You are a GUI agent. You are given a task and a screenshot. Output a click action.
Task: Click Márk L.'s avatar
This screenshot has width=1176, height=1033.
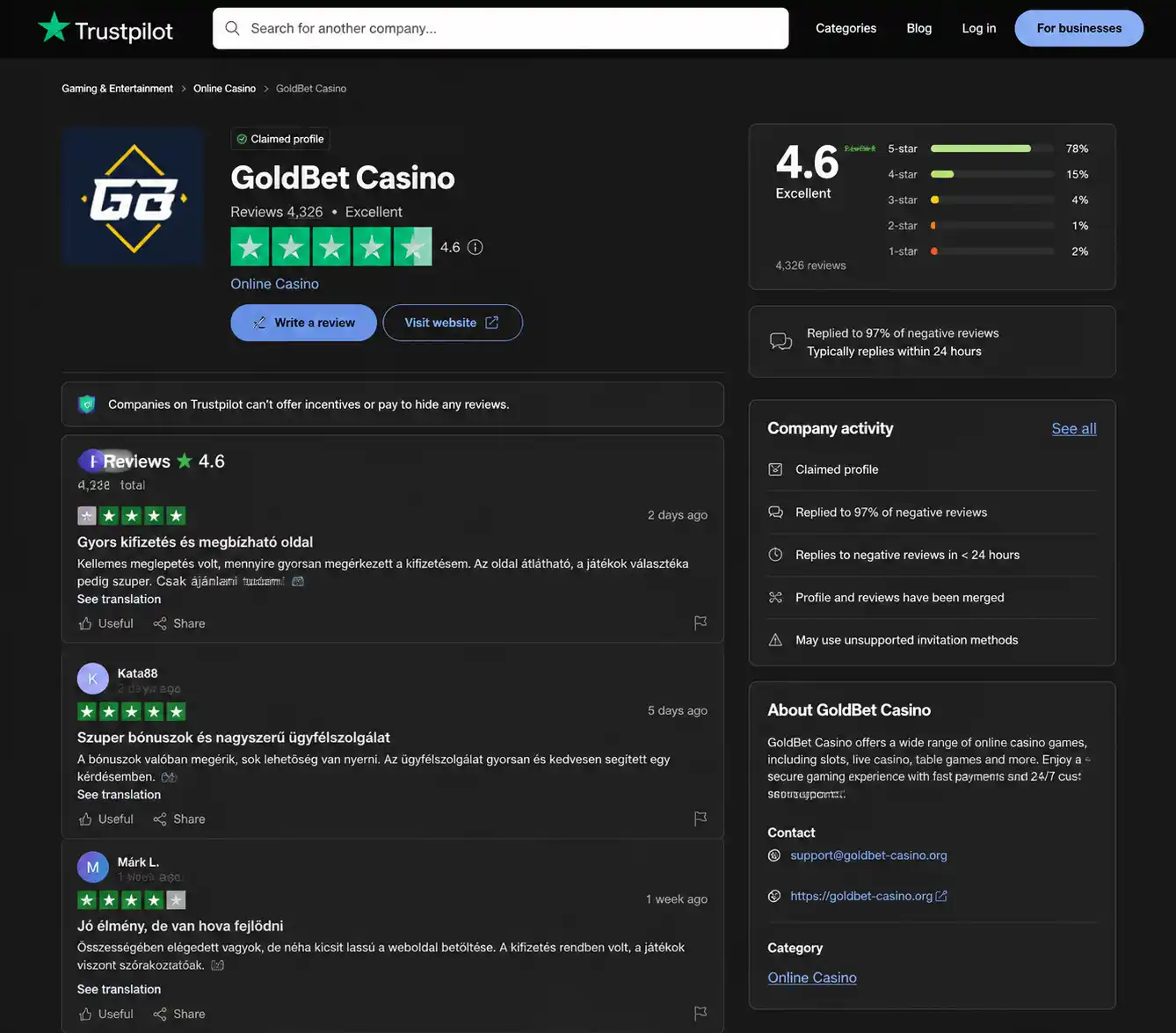tap(93, 867)
